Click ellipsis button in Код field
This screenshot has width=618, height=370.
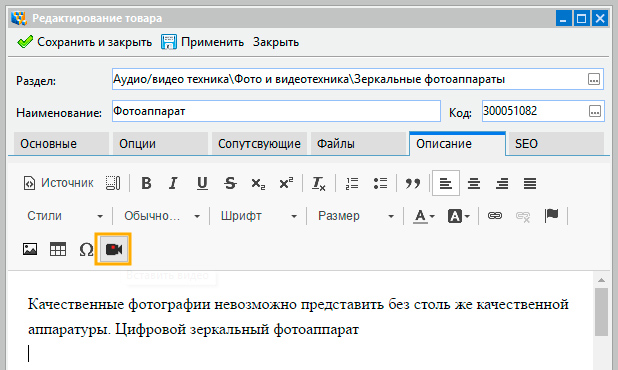point(595,111)
